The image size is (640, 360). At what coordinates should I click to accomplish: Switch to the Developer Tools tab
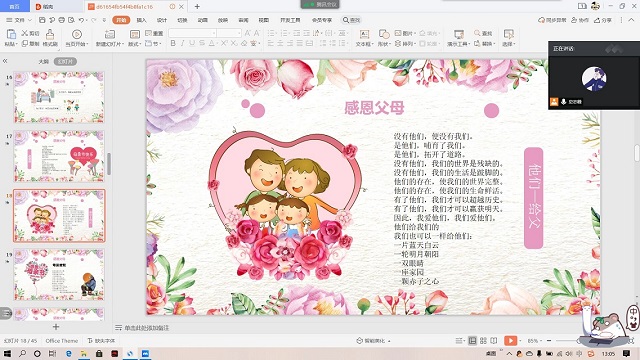pyautogui.click(x=290, y=20)
